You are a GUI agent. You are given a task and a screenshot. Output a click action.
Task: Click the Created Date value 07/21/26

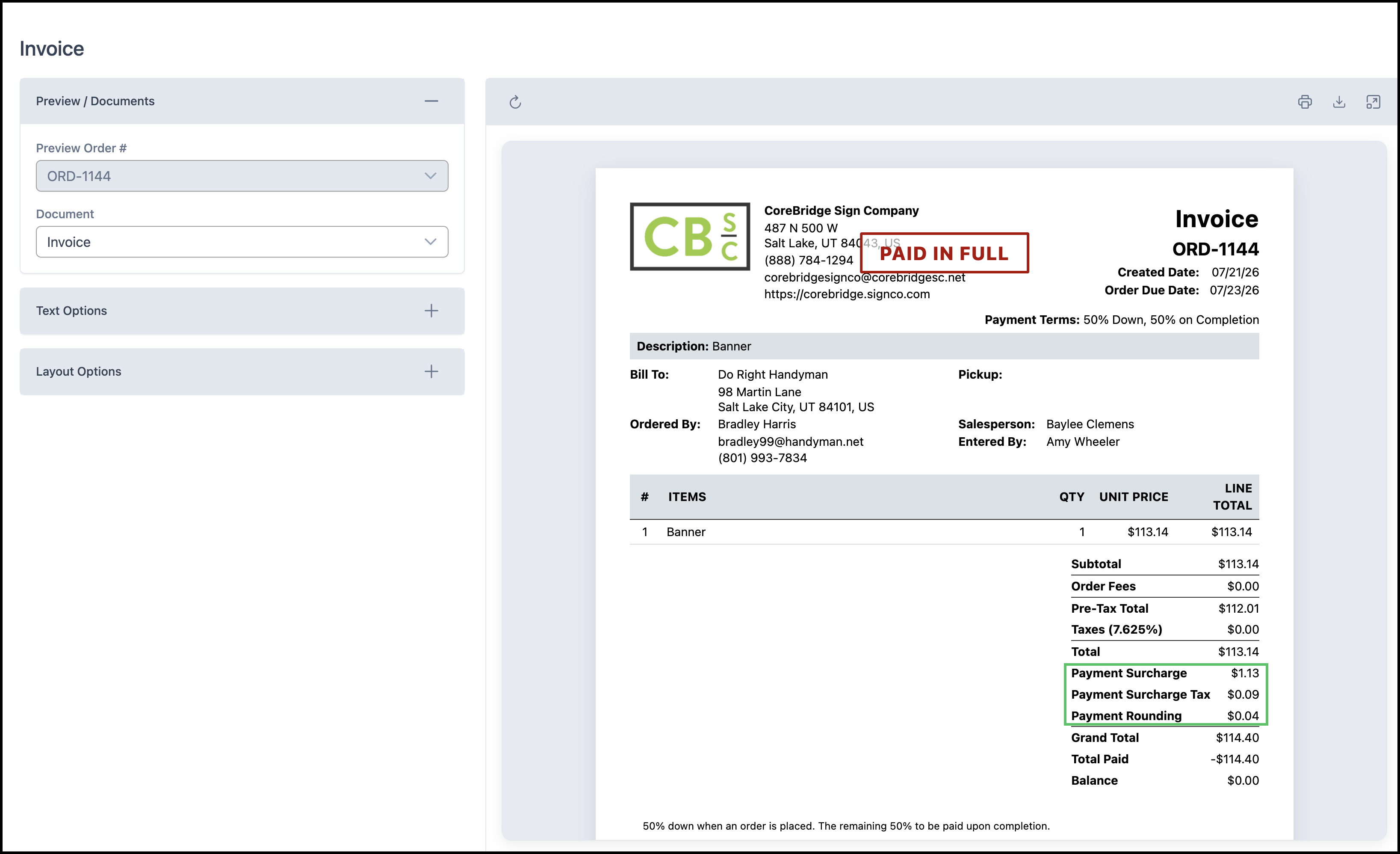[1235, 273]
